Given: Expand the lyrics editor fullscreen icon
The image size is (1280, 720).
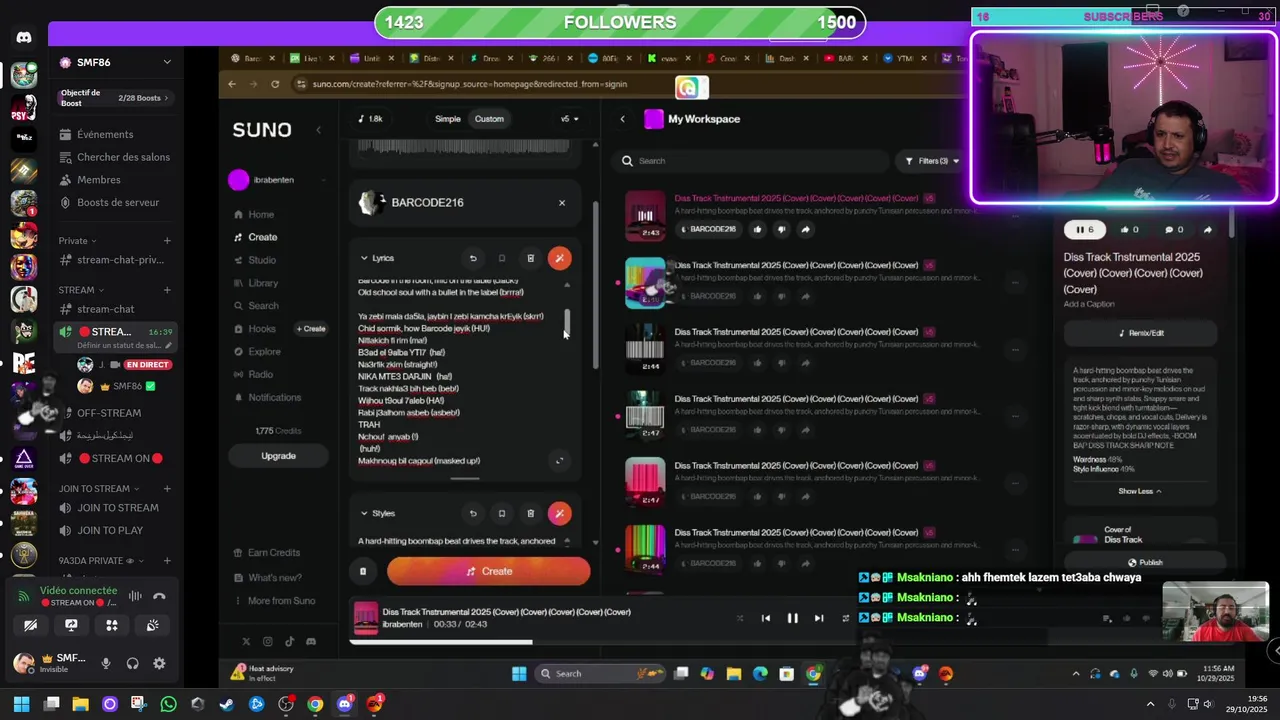Looking at the screenshot, I should tap(559, 461).
